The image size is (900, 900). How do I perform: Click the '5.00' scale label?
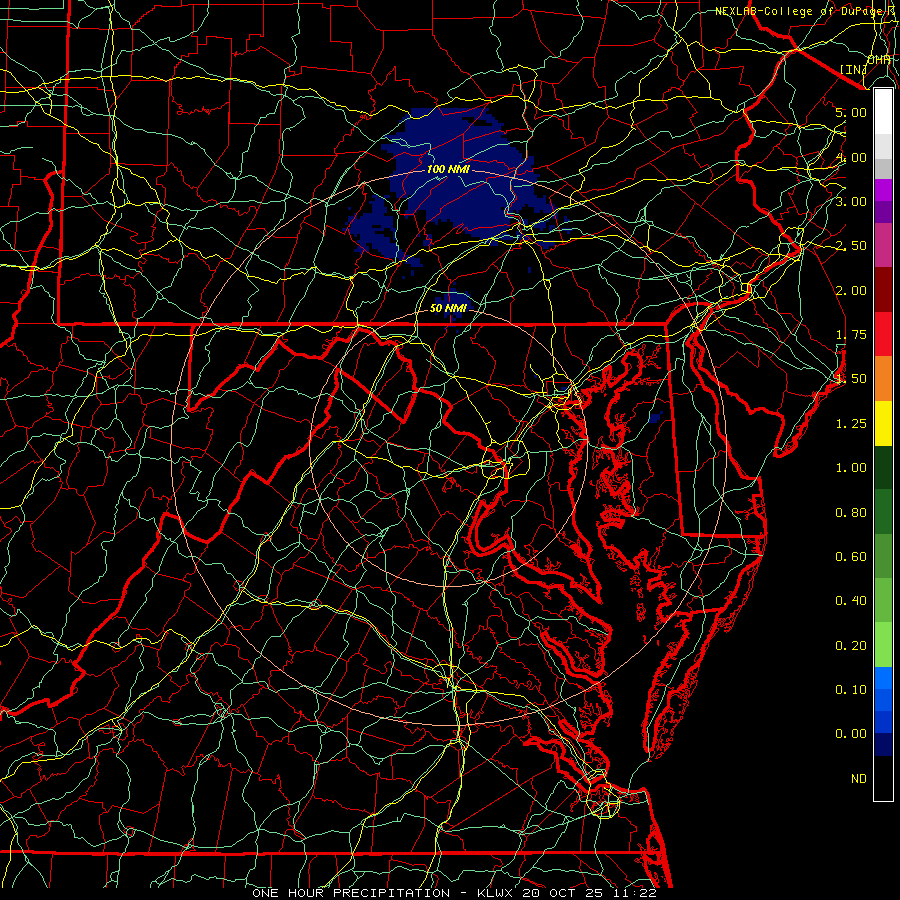tap(851, 112)
